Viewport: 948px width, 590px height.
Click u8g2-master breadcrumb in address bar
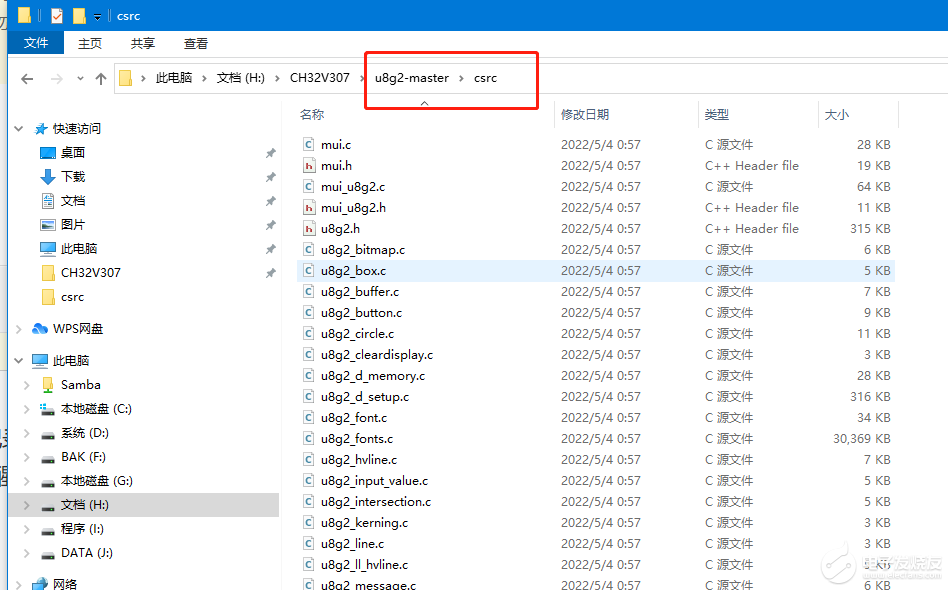pyautogui.click(x=412, y=78)
